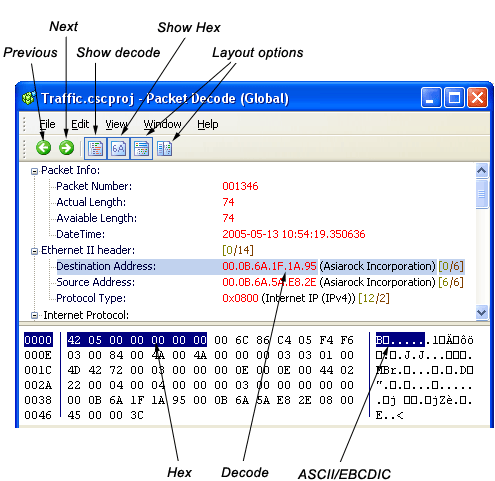This screenshot has height=481, width=495.
Task: Click the app icon in title bar
Action: coord(29,98)
